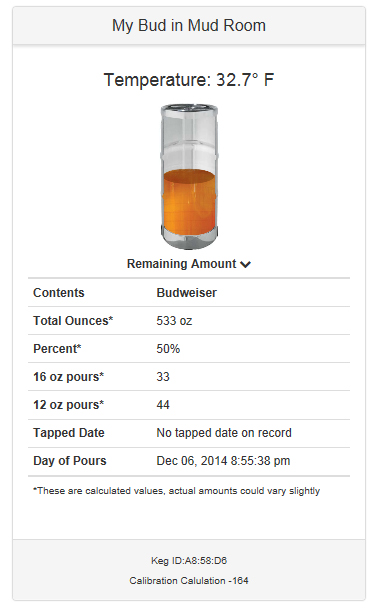The height and width of the screenshot is (612, 379).
Task: Click the Tapped Date label
Action: [x=69, y=433]
